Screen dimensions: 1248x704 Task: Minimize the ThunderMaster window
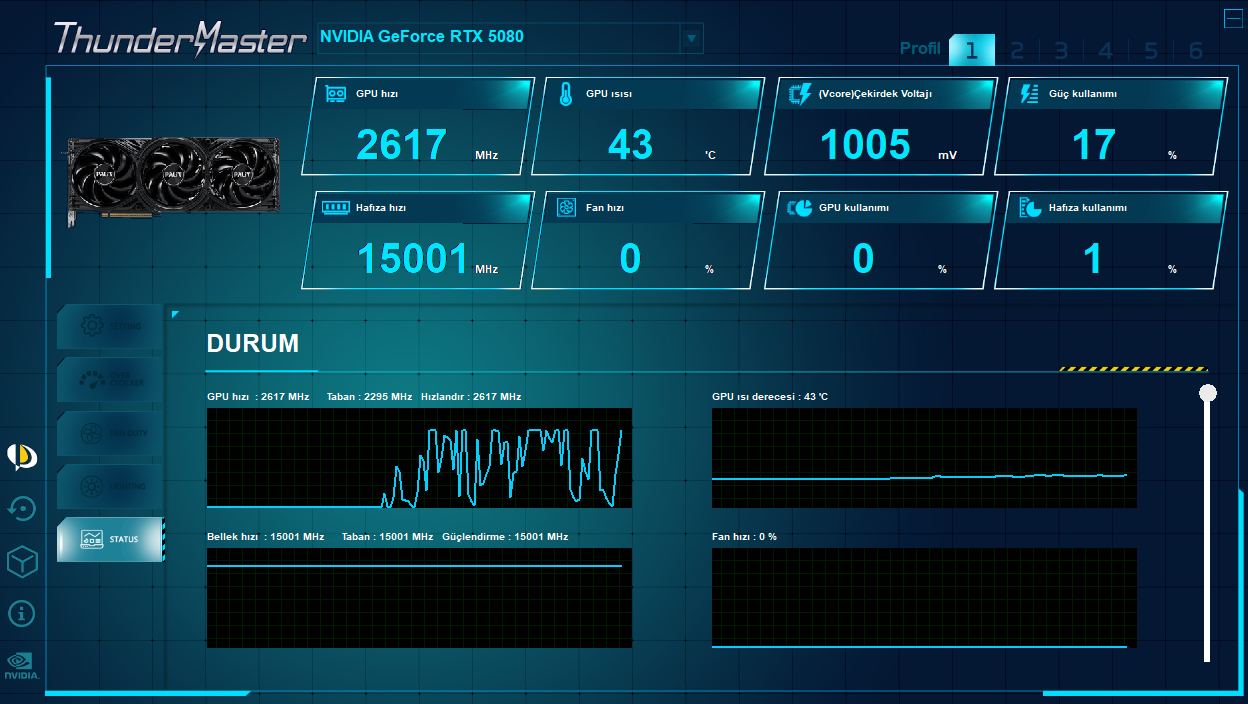tap(1233, 18)
